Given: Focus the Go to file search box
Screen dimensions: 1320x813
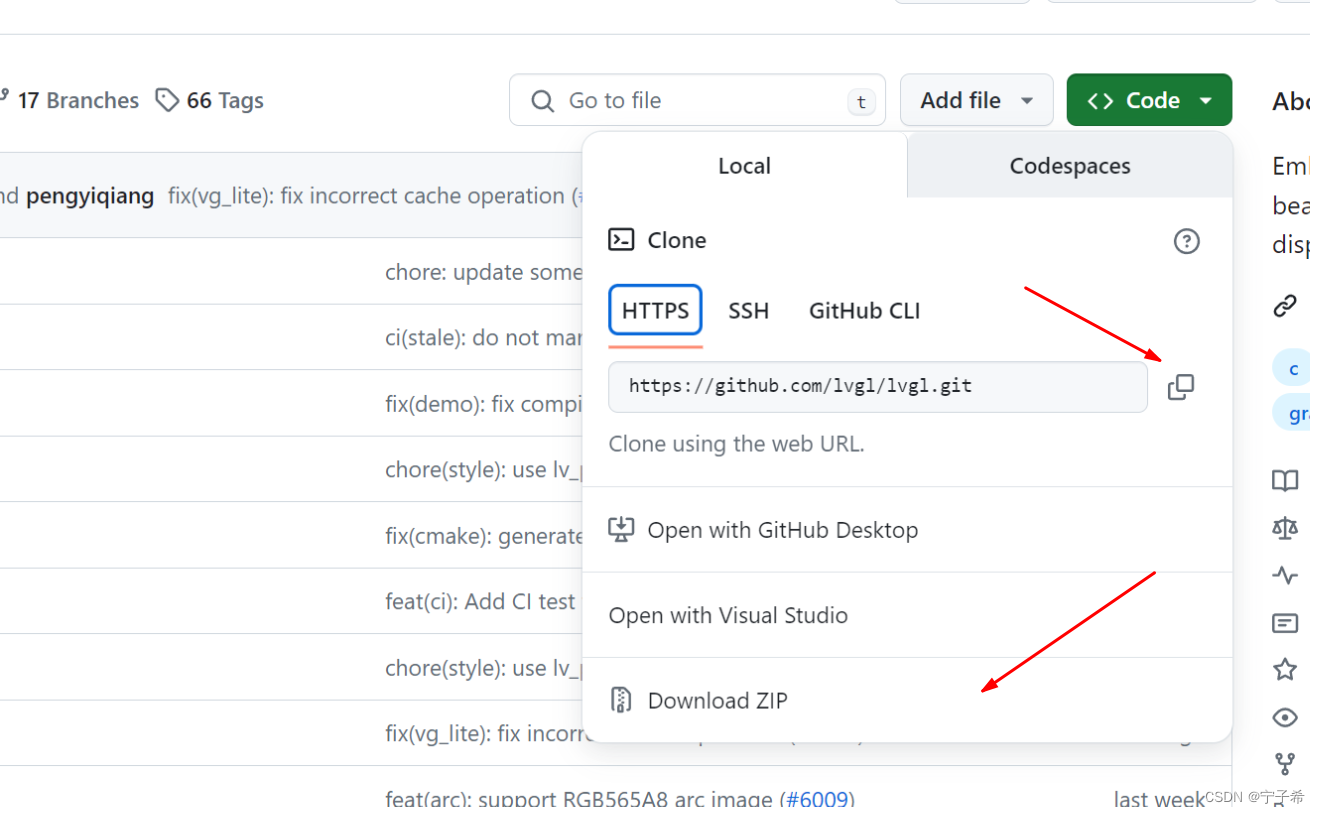Looking at the screenshot, I should pos(697,100).
